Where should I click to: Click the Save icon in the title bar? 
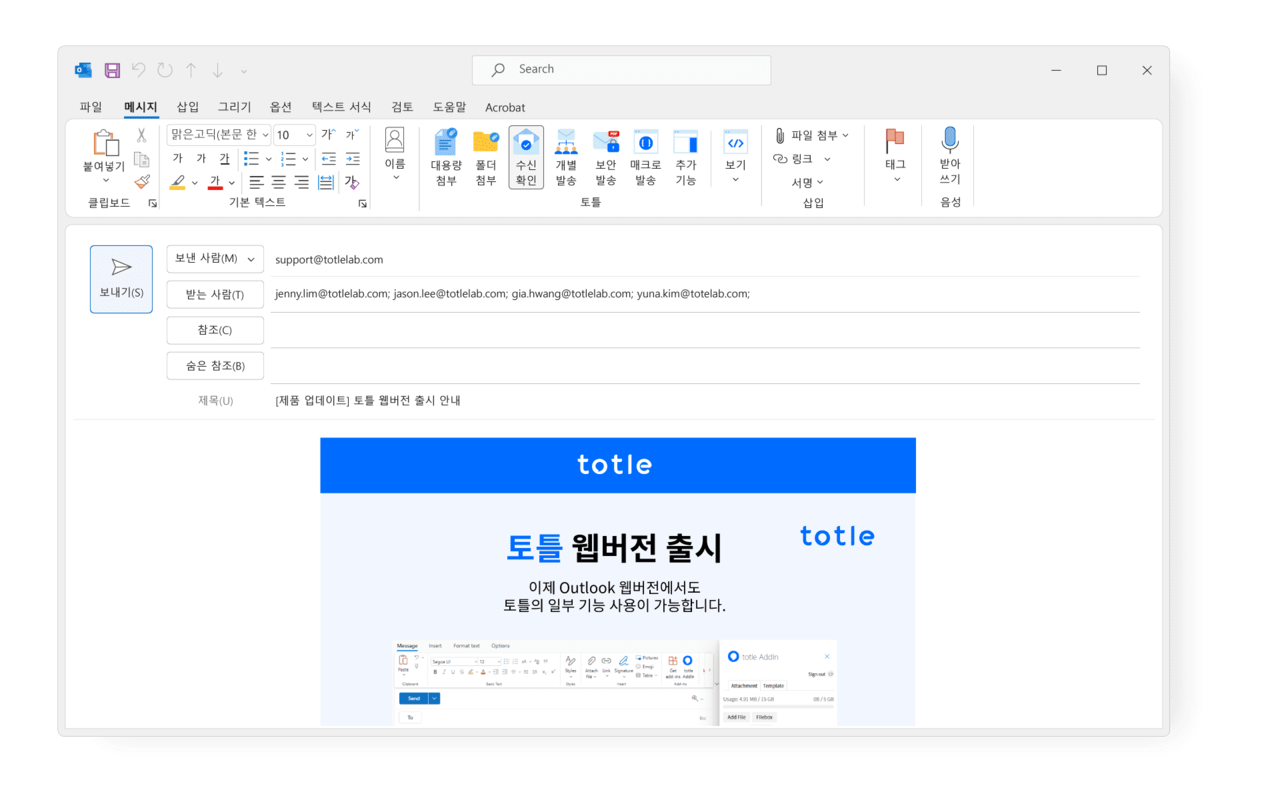pos(112,70)
